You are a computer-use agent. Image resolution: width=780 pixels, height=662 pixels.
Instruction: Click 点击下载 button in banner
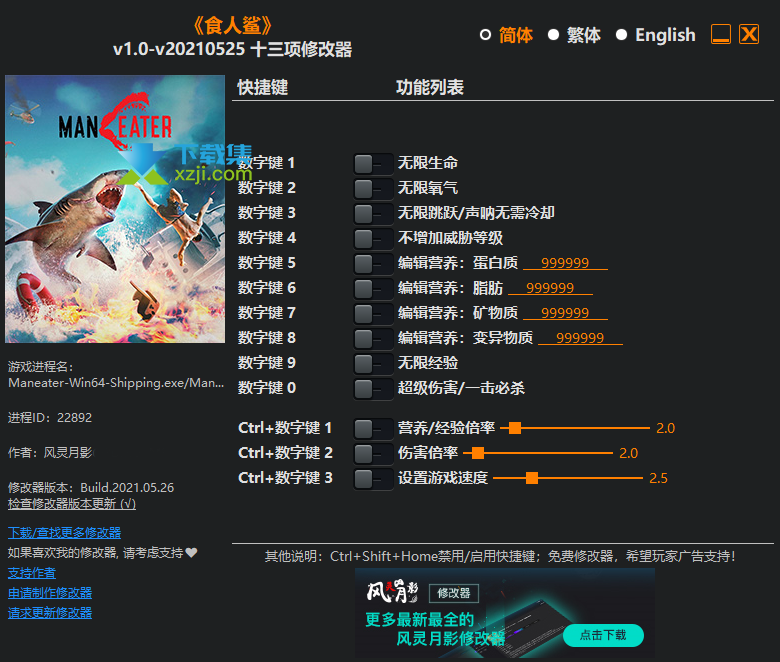pos(603,635)
